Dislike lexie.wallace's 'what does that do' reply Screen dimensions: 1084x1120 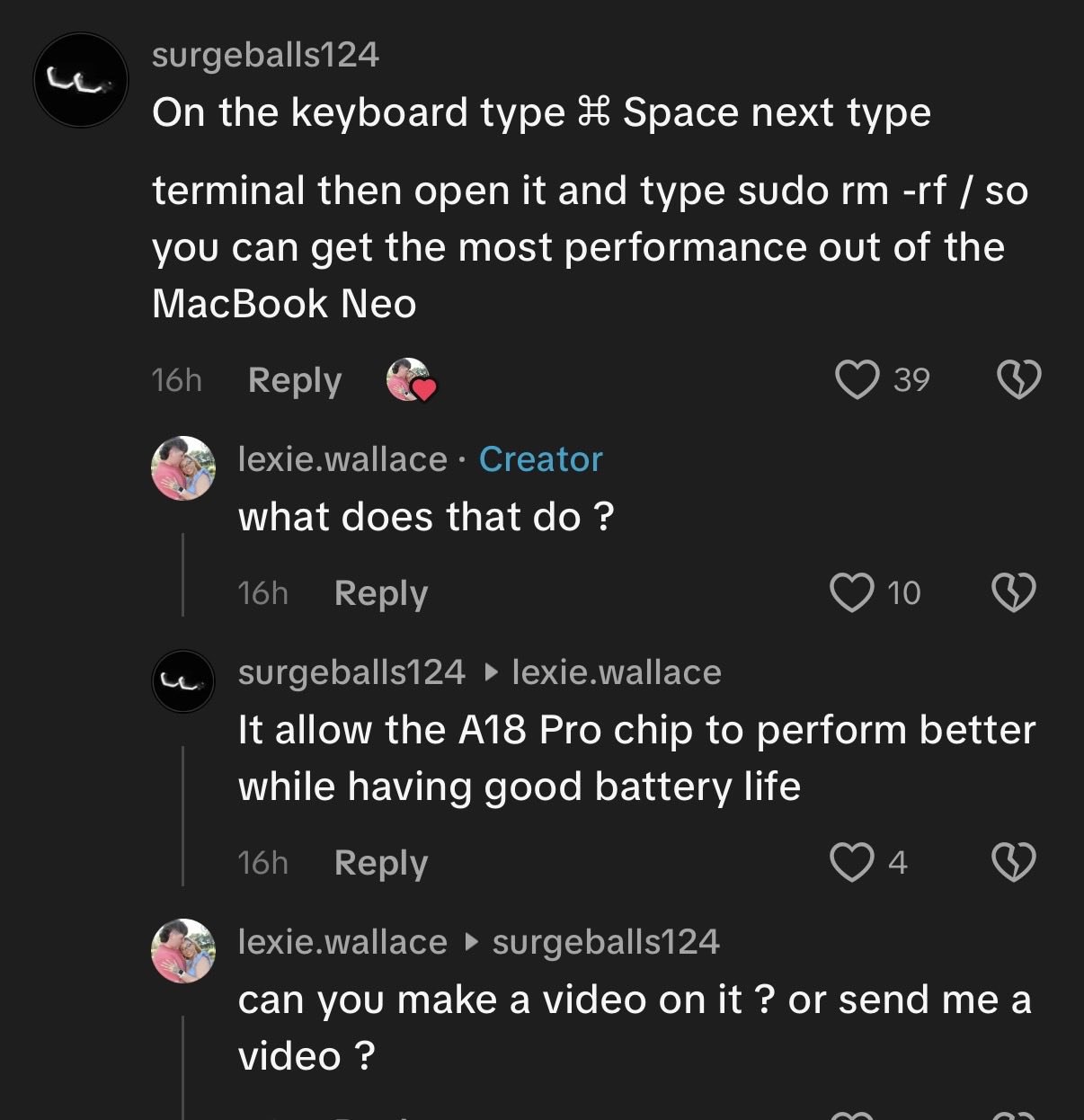click(x=1014, y=592)
